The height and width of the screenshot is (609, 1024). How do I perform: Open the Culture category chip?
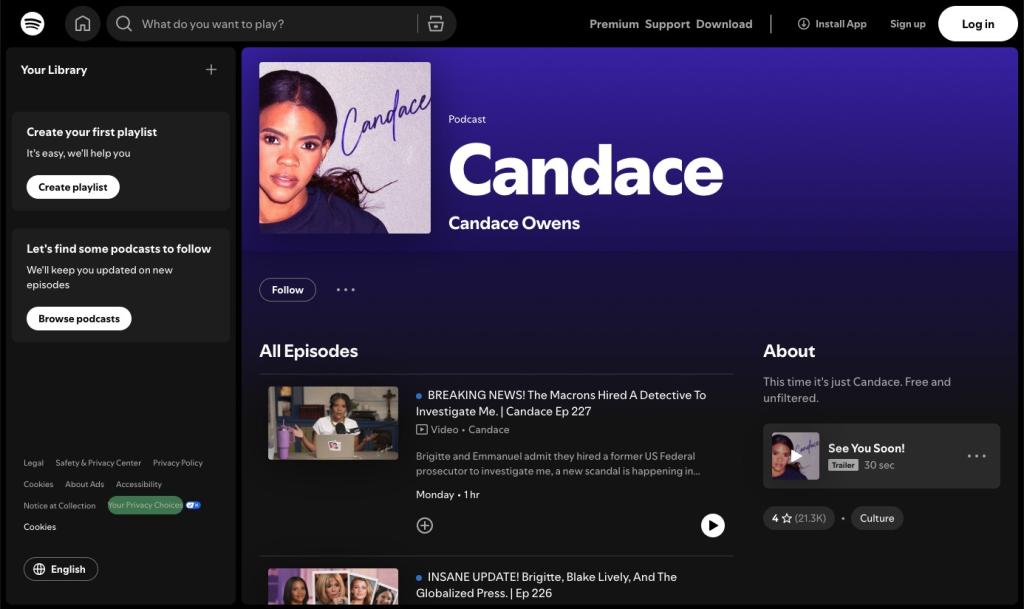tap(877, 518)
